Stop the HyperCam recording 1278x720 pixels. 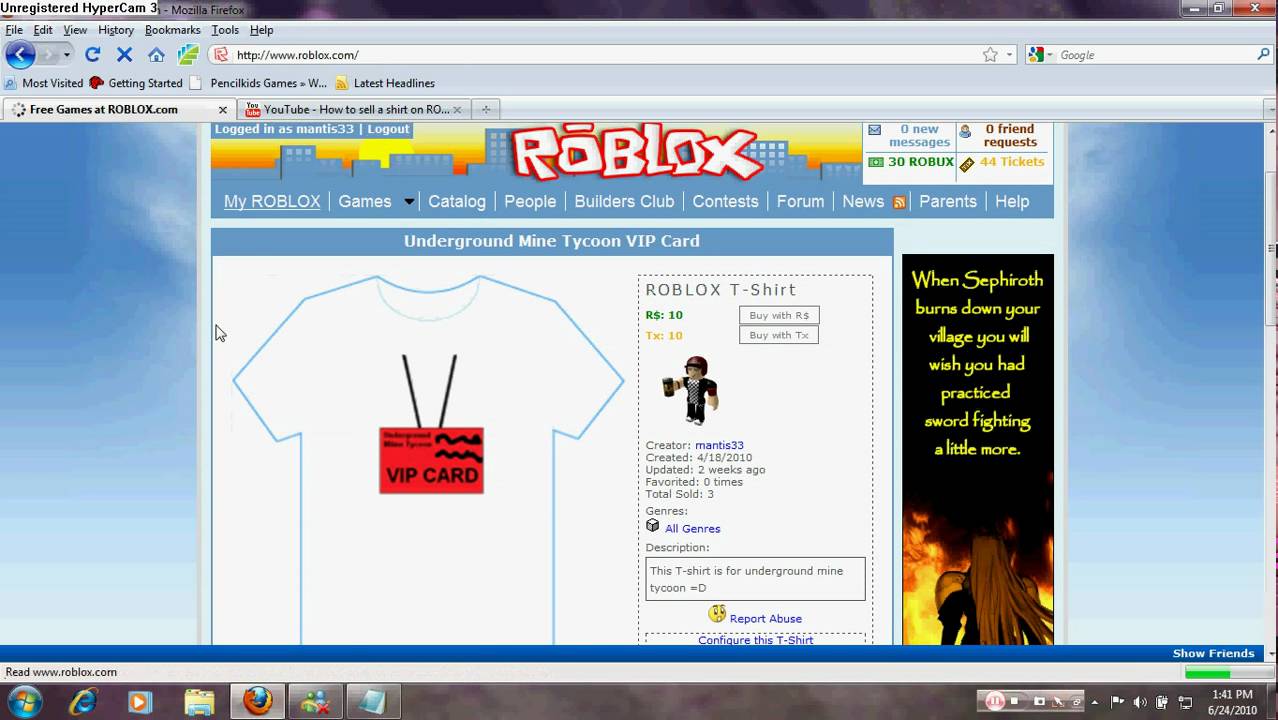pos(1014,702)
